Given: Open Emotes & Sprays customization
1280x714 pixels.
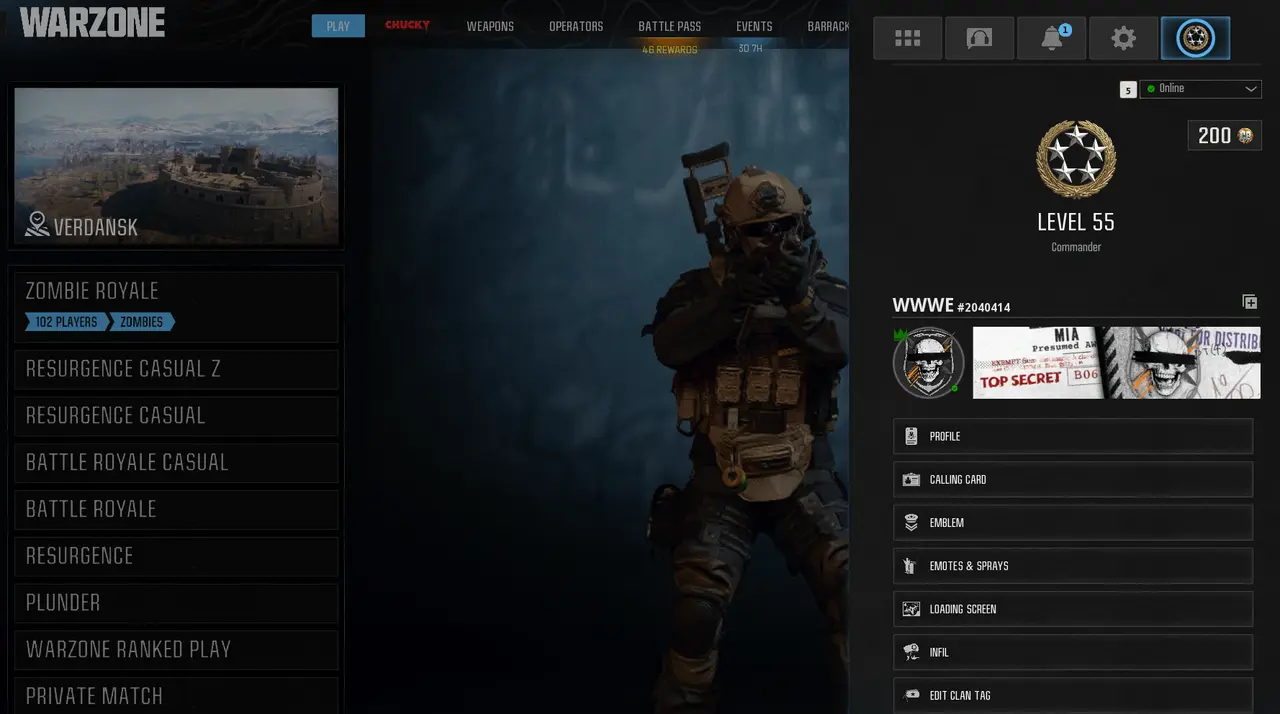Looking at the screenshot, I should tap(1072, 566).
